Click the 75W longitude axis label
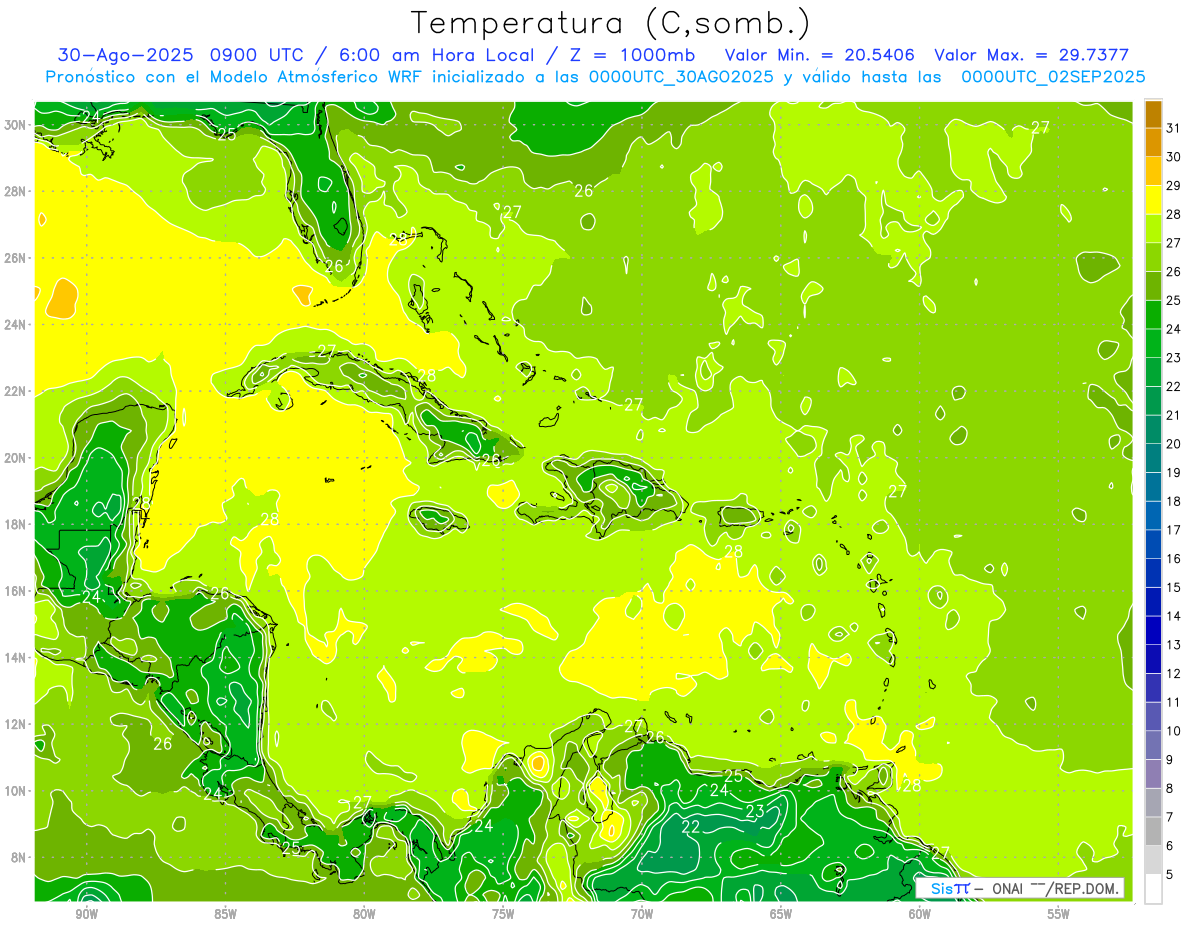 (503, 914)
